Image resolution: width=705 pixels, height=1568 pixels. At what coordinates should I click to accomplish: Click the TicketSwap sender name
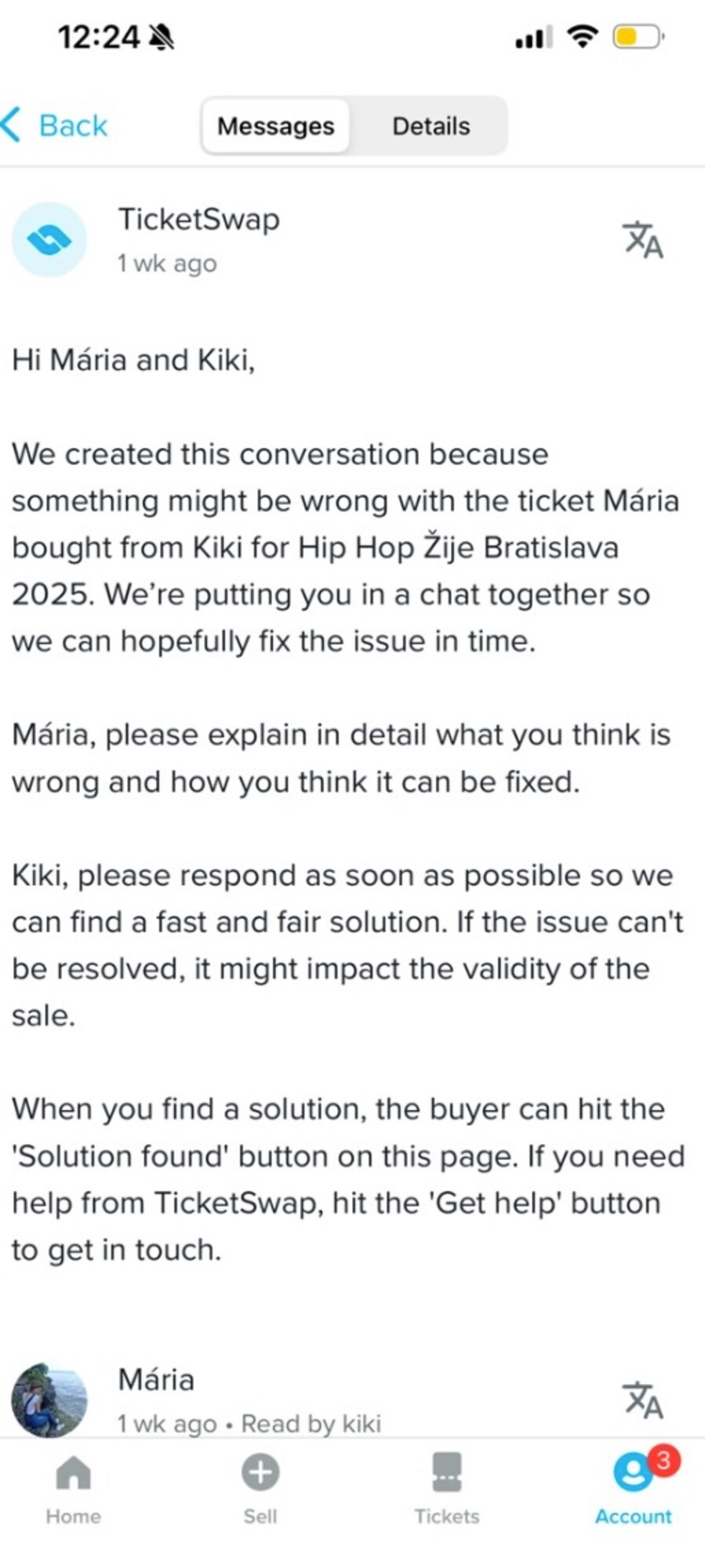click(x=198, y=220)
